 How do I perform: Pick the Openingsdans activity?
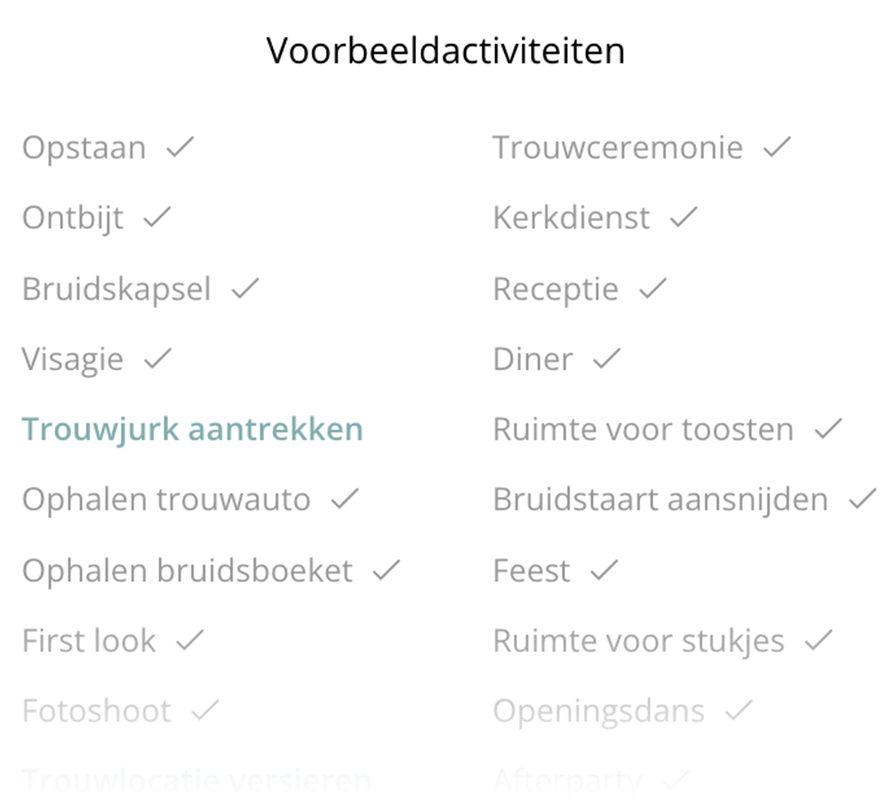coord(598,711)
